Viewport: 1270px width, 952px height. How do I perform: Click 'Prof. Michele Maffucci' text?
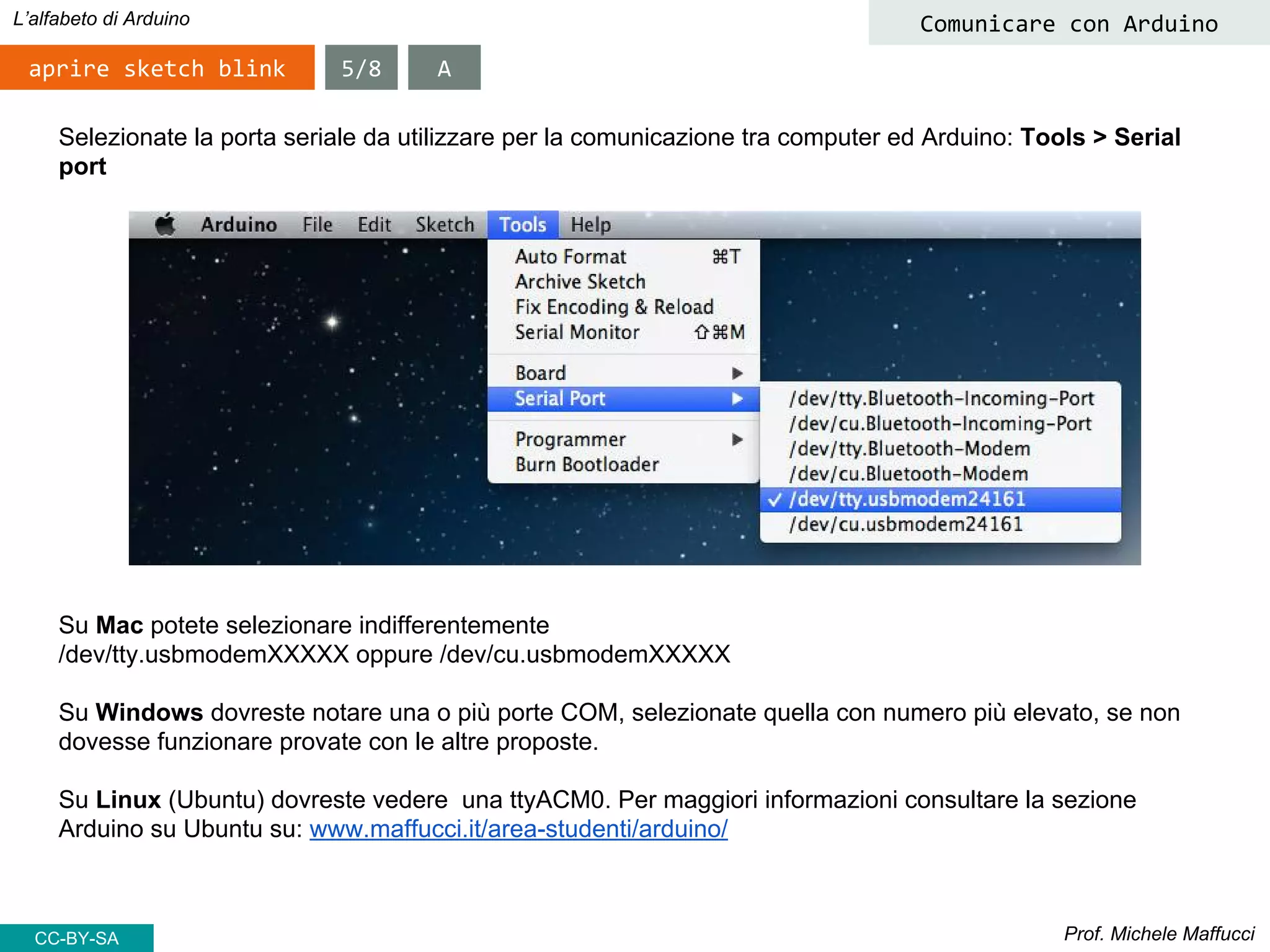point(1159,933)
